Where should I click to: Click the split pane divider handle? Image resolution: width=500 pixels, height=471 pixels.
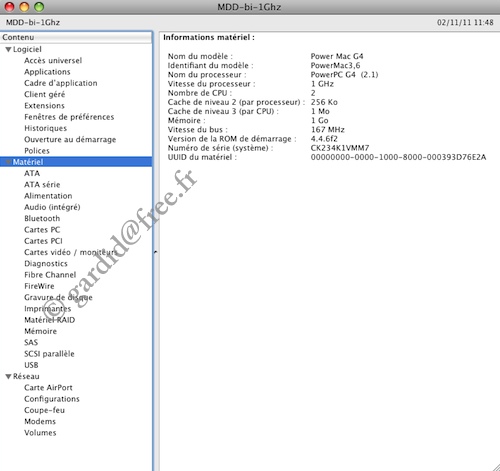point(156,252)
